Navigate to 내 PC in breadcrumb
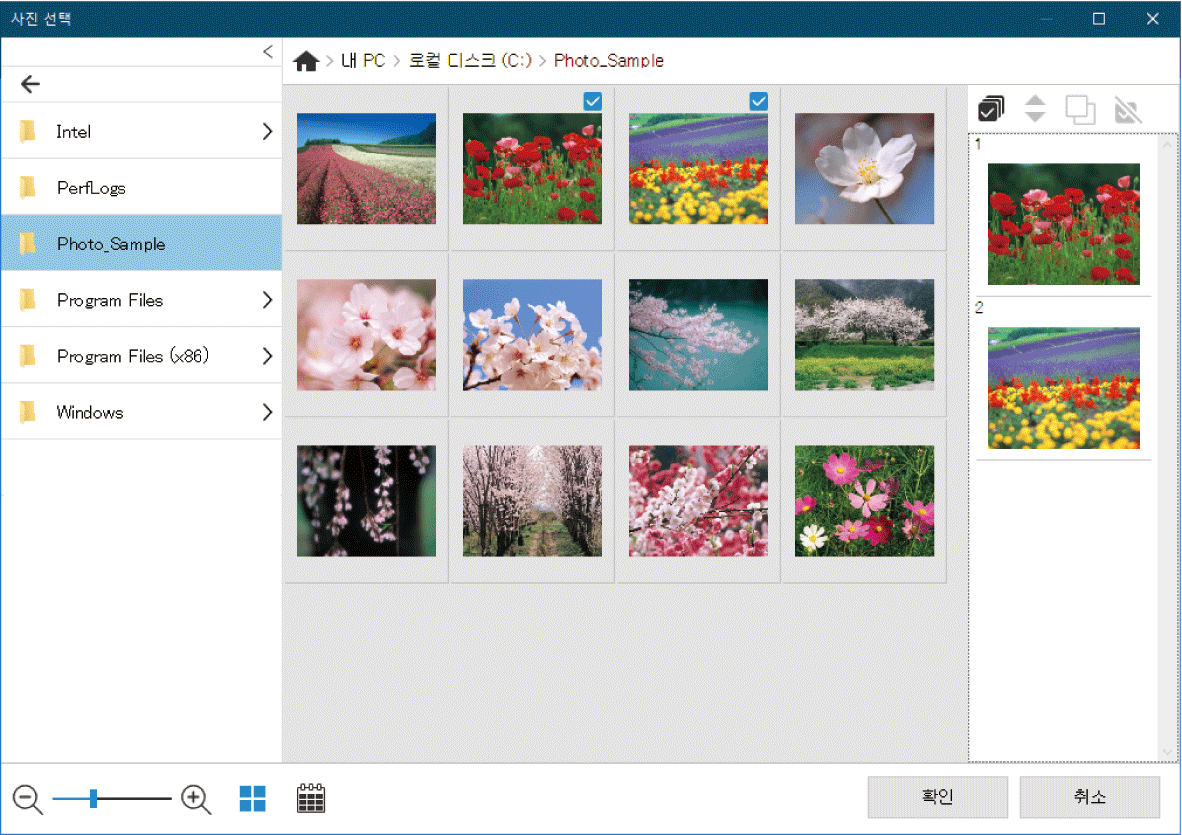1182x835 pixels. 362,61
